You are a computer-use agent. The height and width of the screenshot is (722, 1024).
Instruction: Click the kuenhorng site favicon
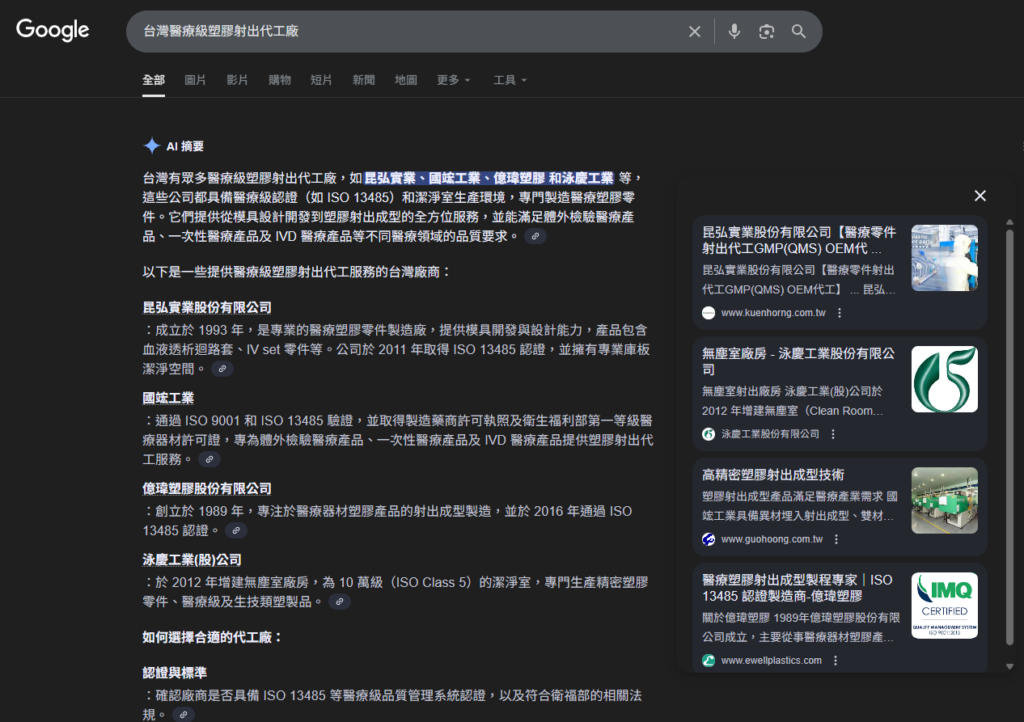pyautogui.click(x=709, y=313)
